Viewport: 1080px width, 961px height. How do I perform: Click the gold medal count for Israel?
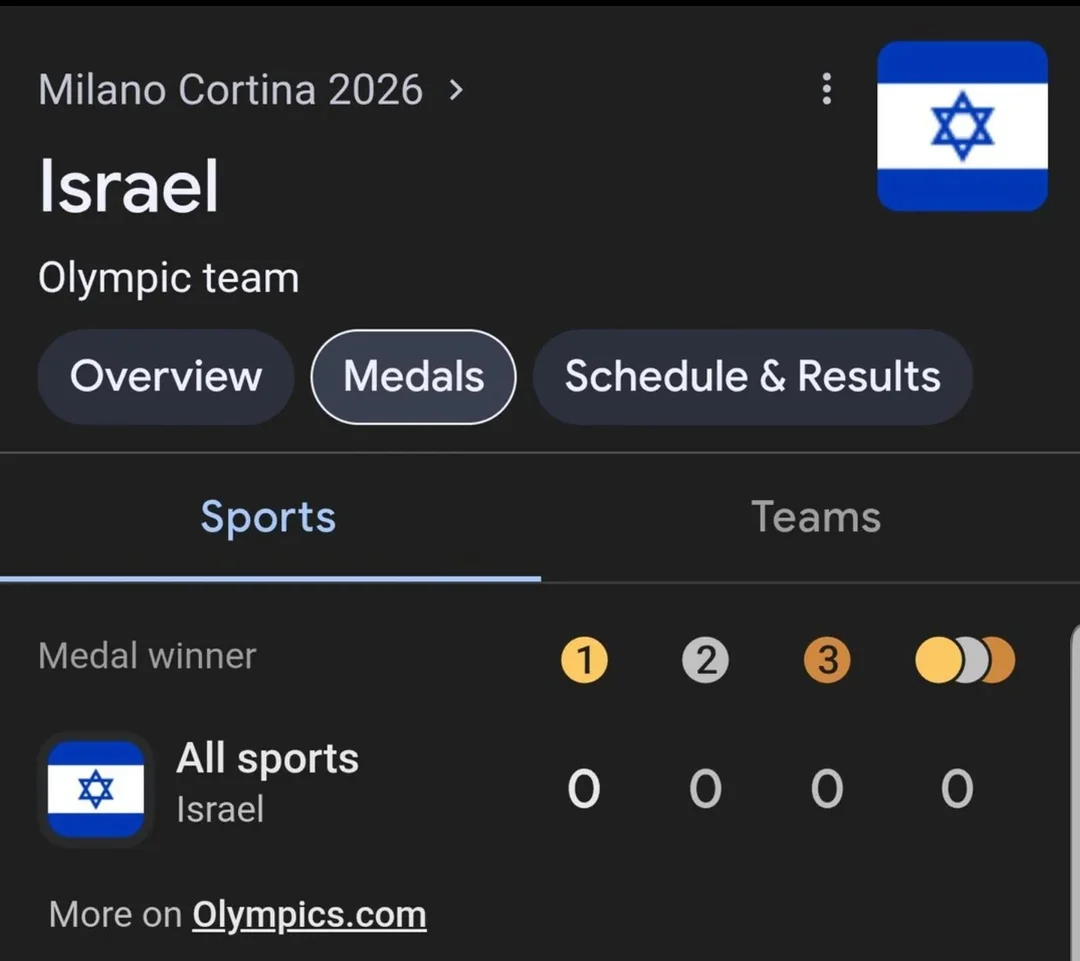point(584,789)
